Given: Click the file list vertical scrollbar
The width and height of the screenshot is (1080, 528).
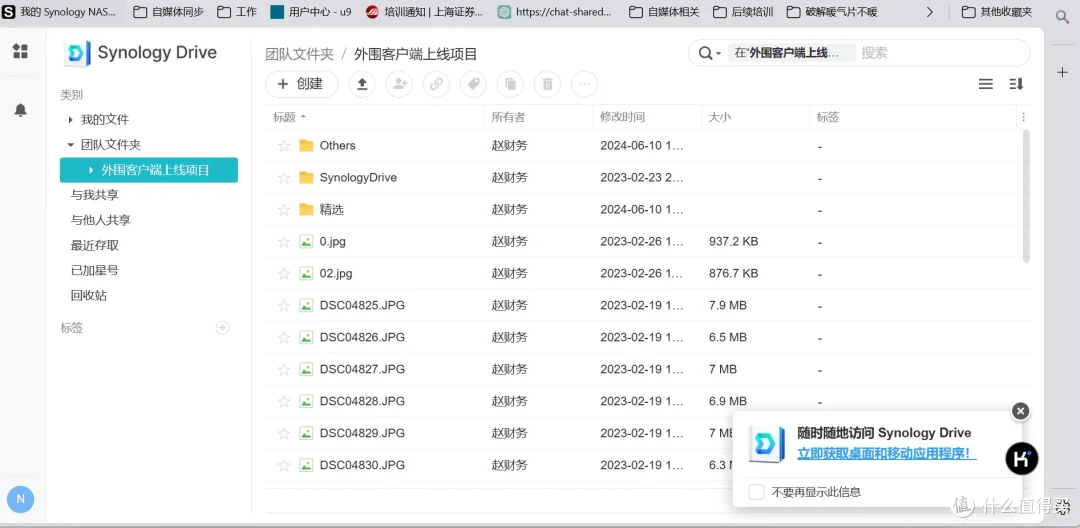Looking at the screenshot, I should pyautogui.click(x=1026, y=196).
